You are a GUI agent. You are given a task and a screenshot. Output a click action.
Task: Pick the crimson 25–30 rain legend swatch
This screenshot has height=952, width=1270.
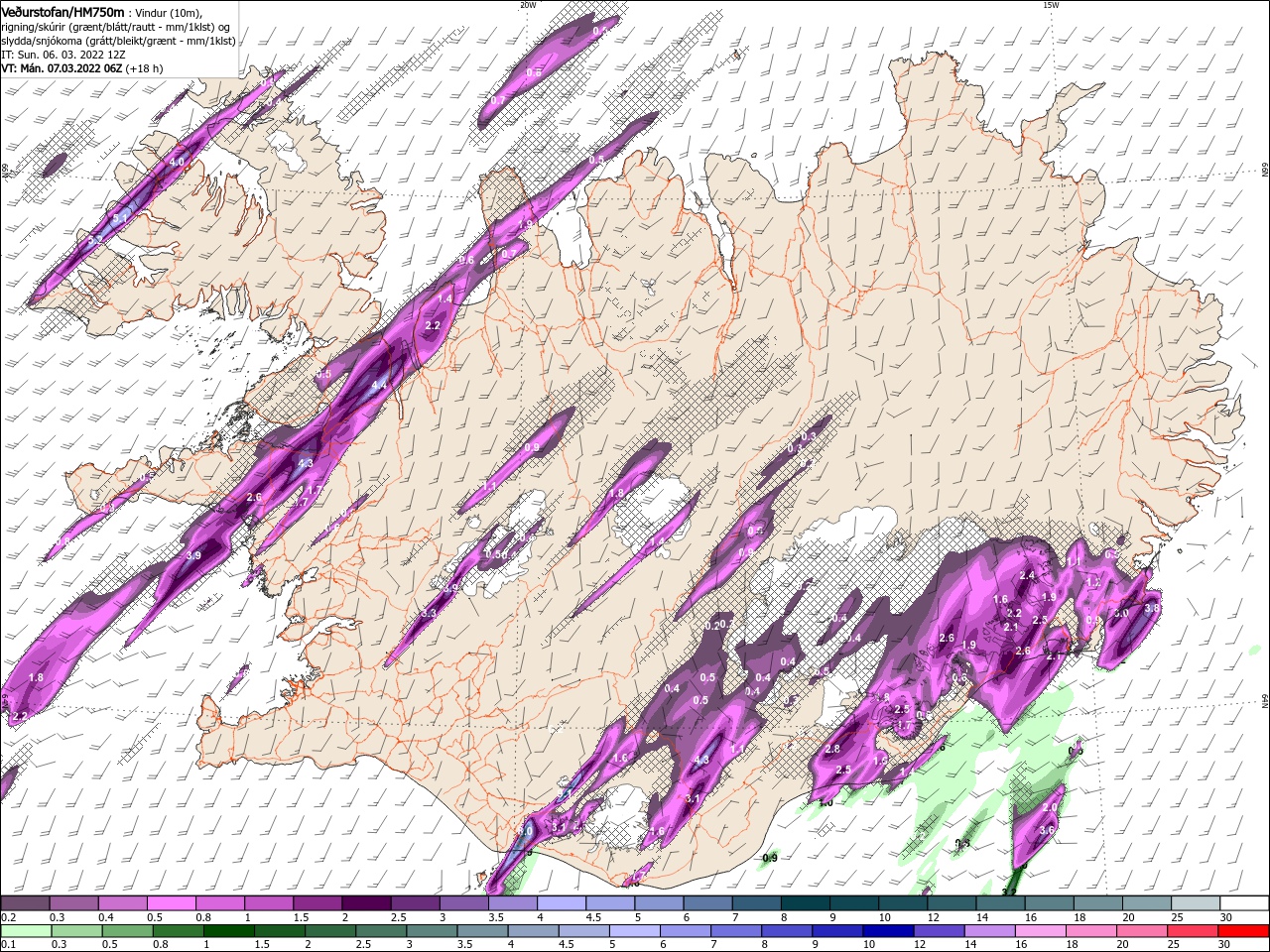(x=1194, y=931)
